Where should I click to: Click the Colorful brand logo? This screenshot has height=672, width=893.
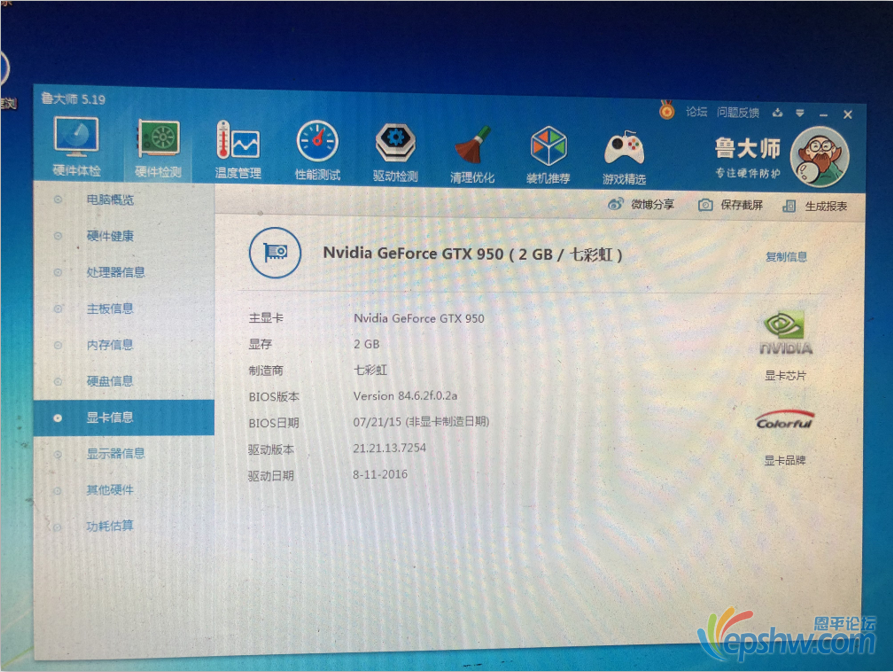[785, 420]
